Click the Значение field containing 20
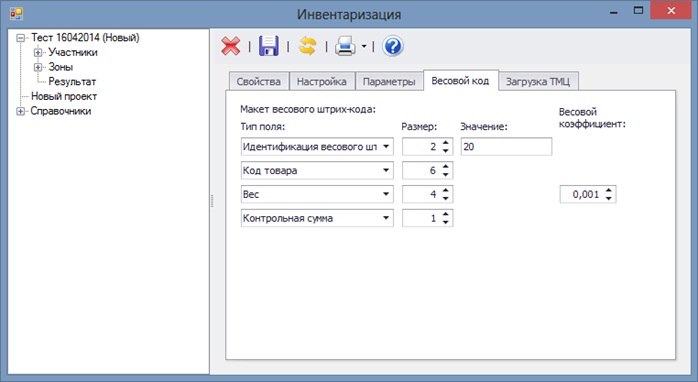This screenshot has width=698, height=382. (x=506, y=146)
